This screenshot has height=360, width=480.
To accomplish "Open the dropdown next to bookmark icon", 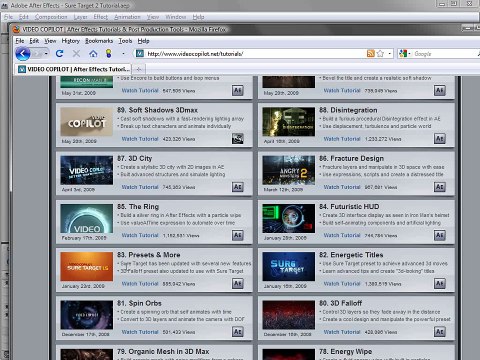I will (x=123, y=53).
